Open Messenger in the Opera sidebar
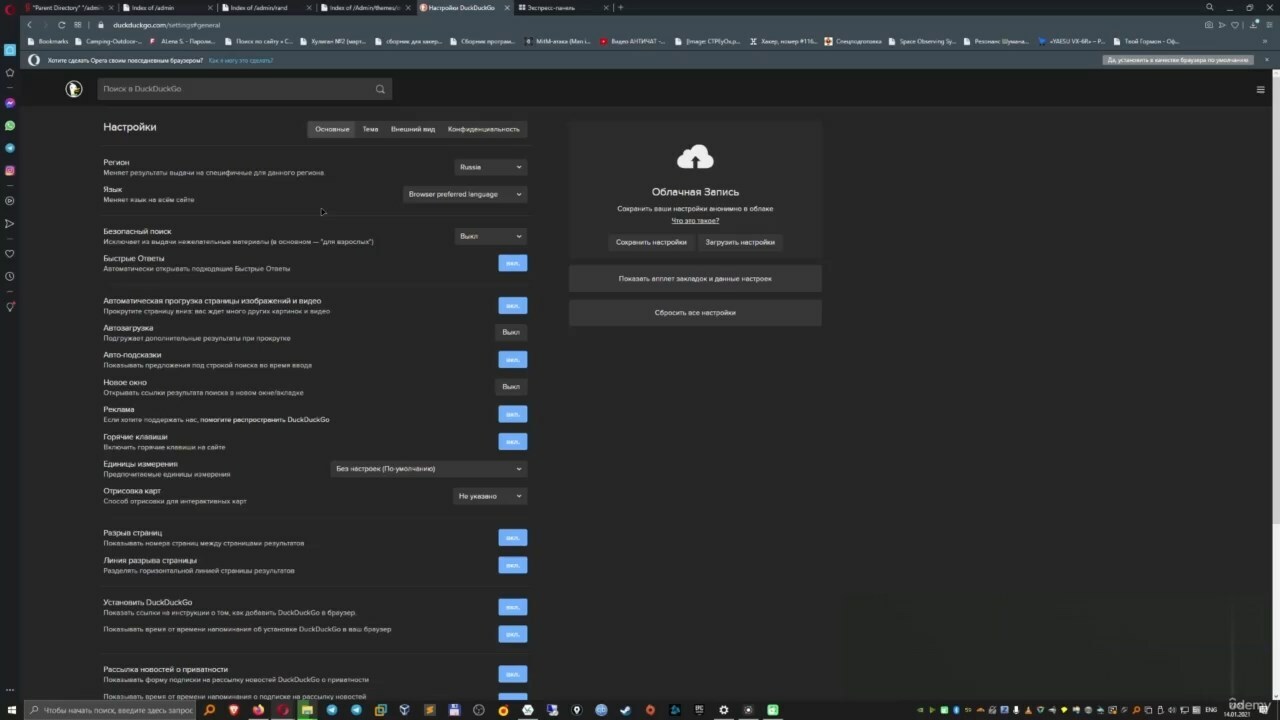This screenshot has width=1280, height=720. pyautogui.click(x=10, y=103)
